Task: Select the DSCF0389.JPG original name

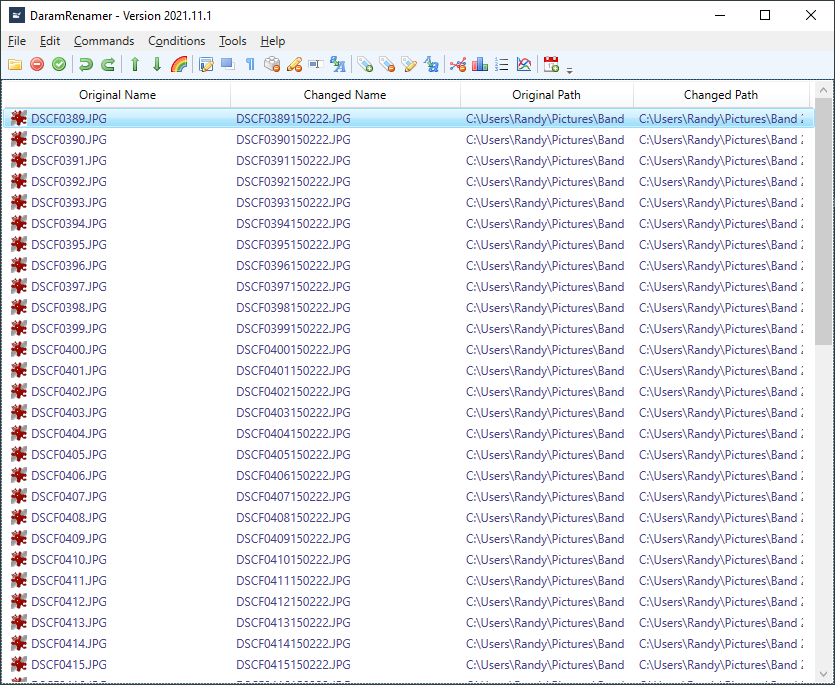Action: pos(69,119)
